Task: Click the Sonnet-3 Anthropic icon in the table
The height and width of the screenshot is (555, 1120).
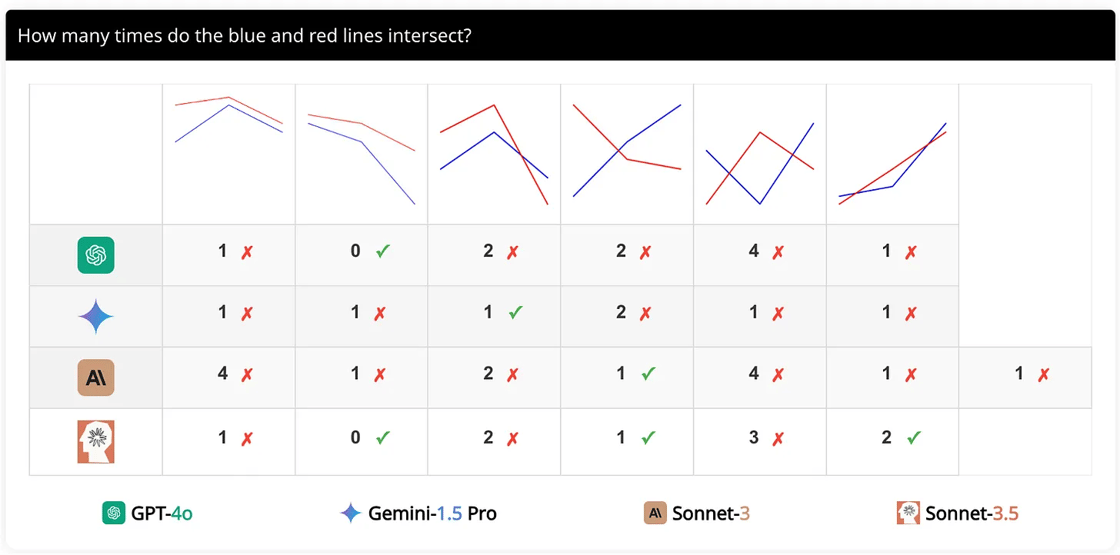Action: click(x=96, y=378)
